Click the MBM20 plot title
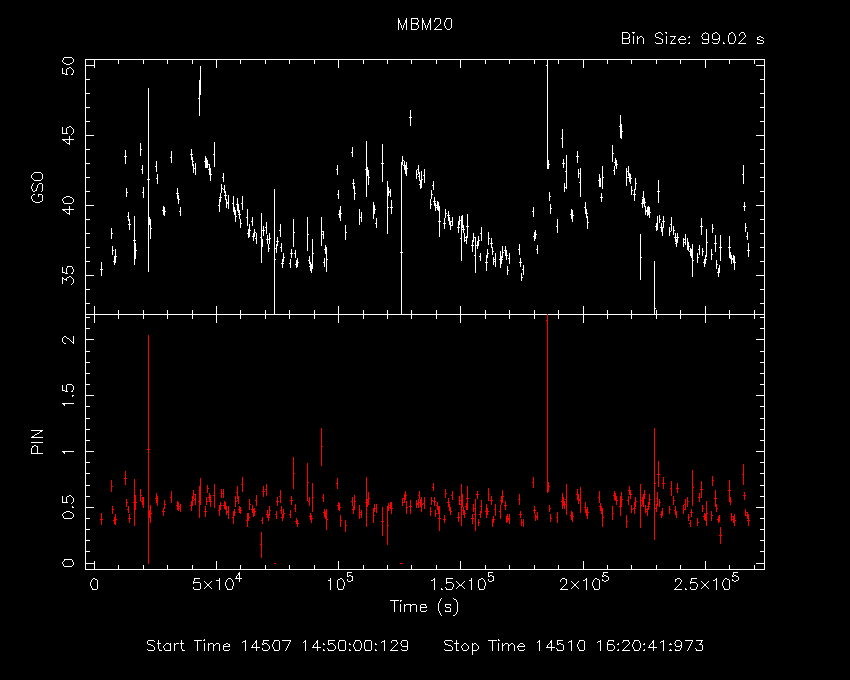 [x=424, y=25]
